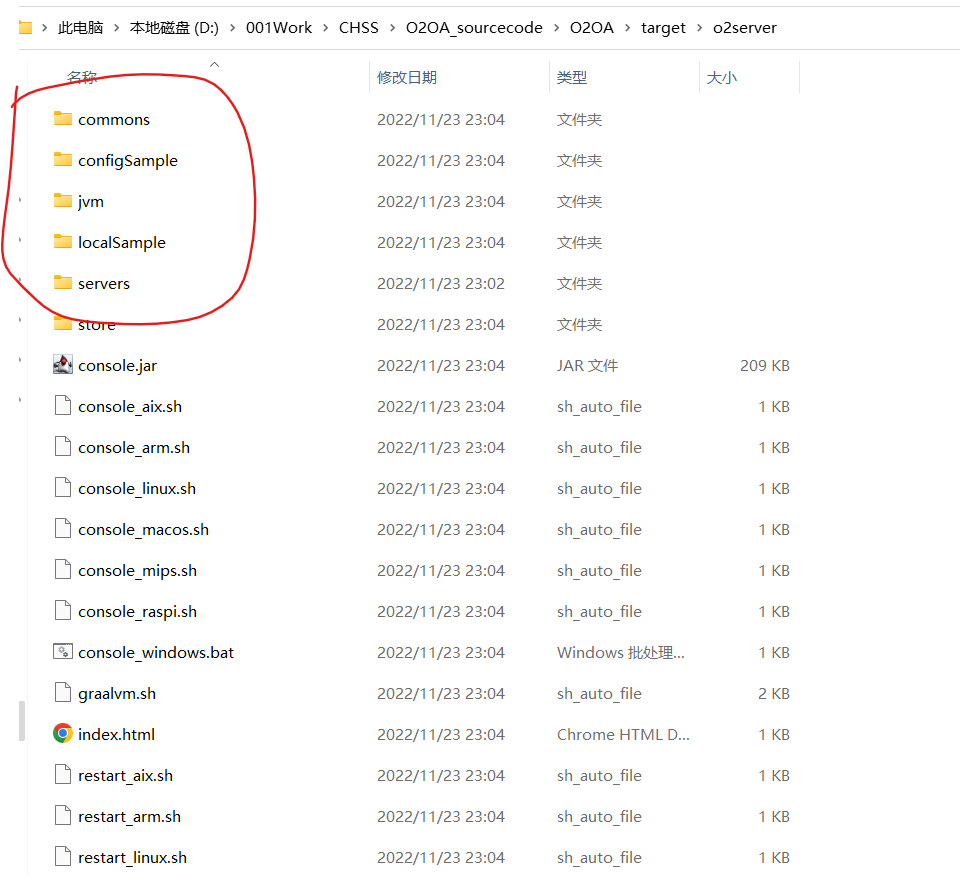960x892 pixels.
Task: Select console.jar file name
Action: (x=118, y=365)
